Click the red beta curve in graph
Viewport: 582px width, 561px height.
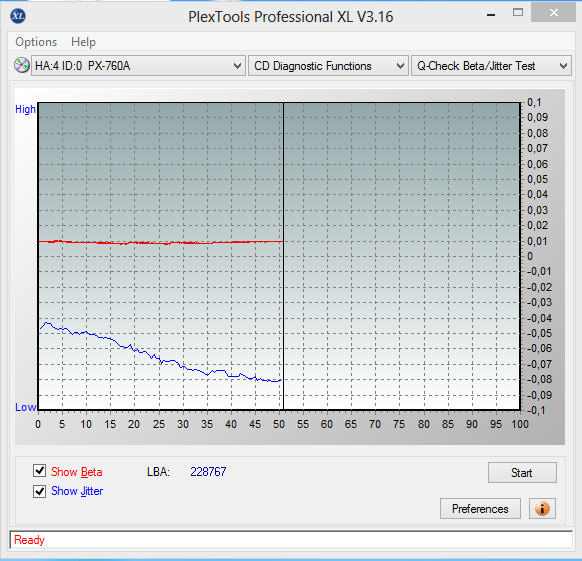[160, 242]
